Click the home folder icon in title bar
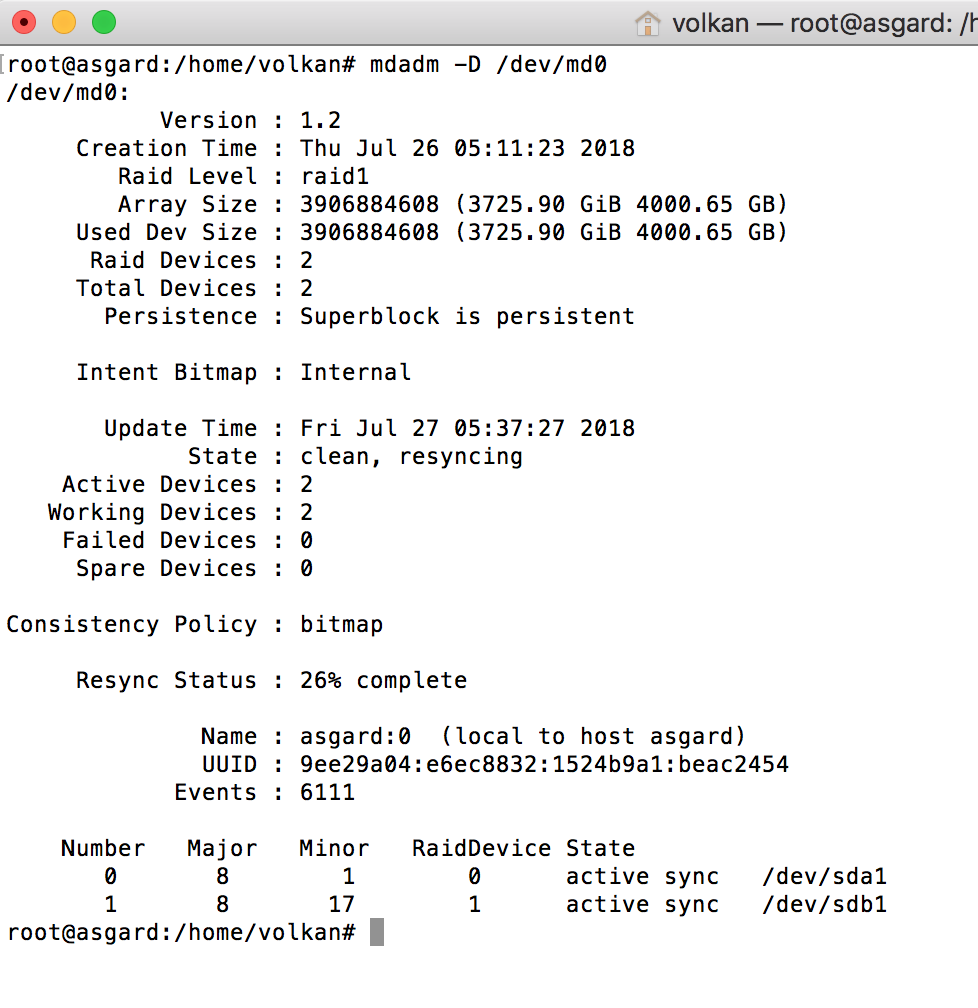The image size is (978, 1008). pyautogui.click(x=648, y=23)
